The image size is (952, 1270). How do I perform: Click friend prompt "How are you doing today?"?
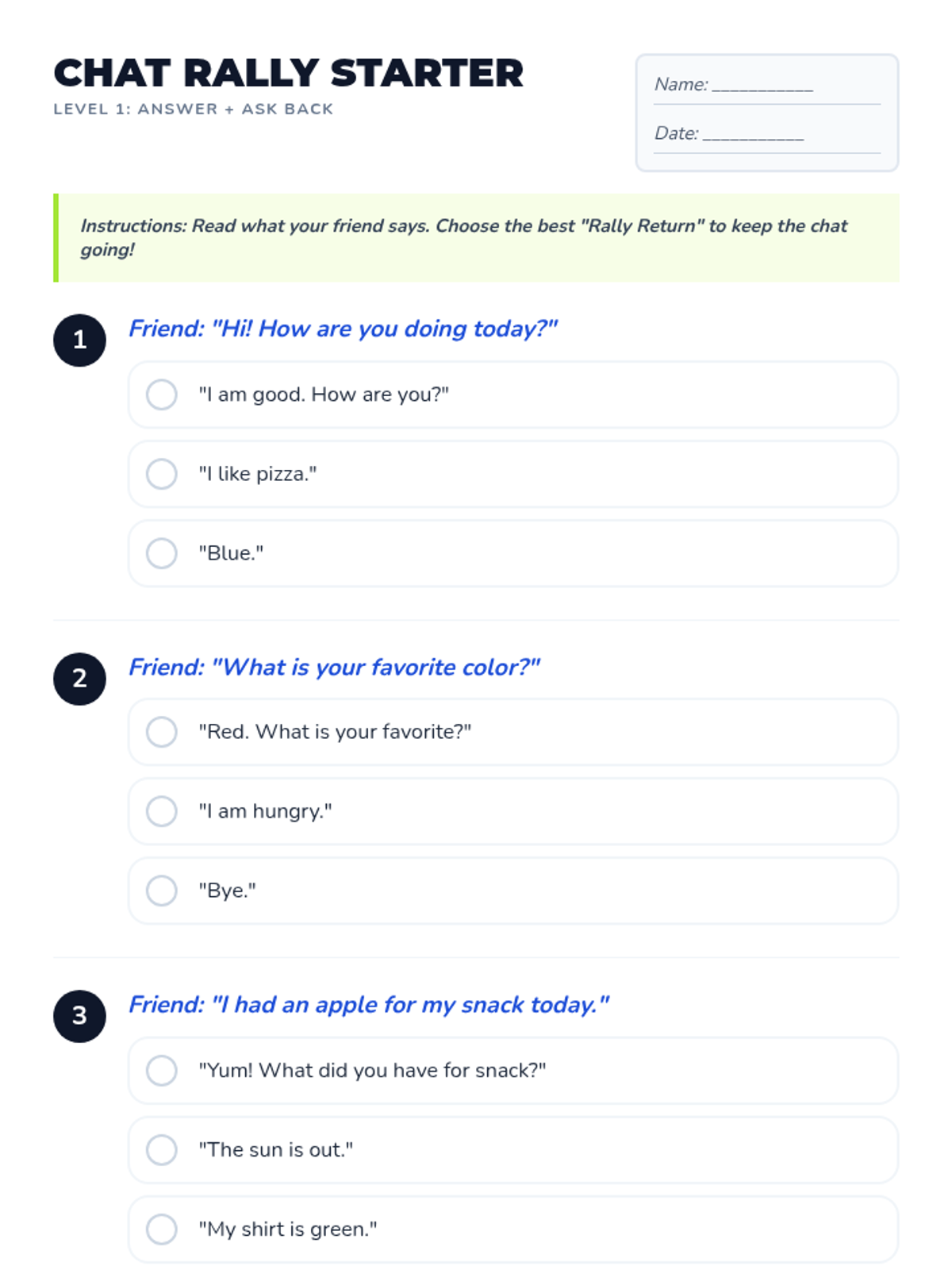point(343,329)
